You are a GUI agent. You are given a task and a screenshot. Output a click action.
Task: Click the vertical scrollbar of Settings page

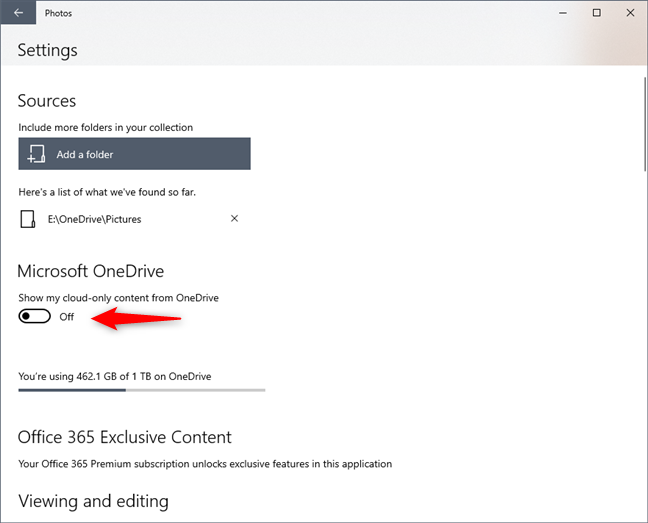click(x=645, y=124)
